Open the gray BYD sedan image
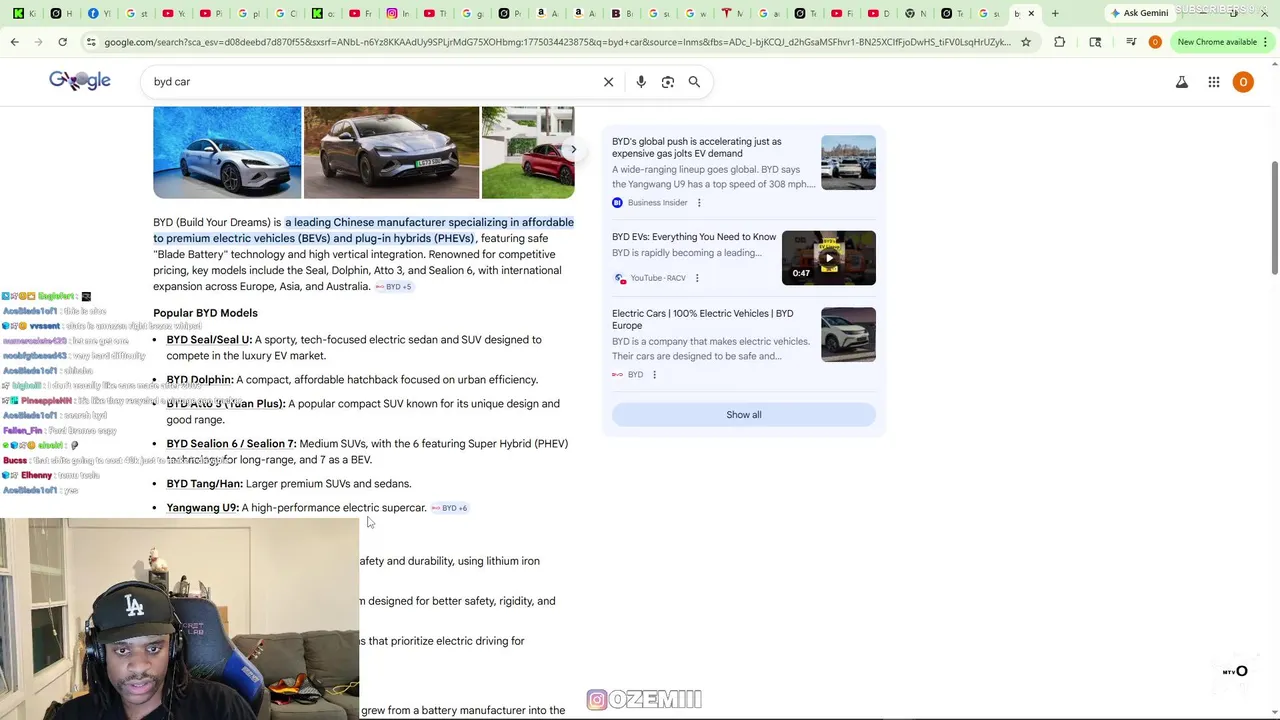The width and height of the screenshot is (1280, 720). [391, 153]
